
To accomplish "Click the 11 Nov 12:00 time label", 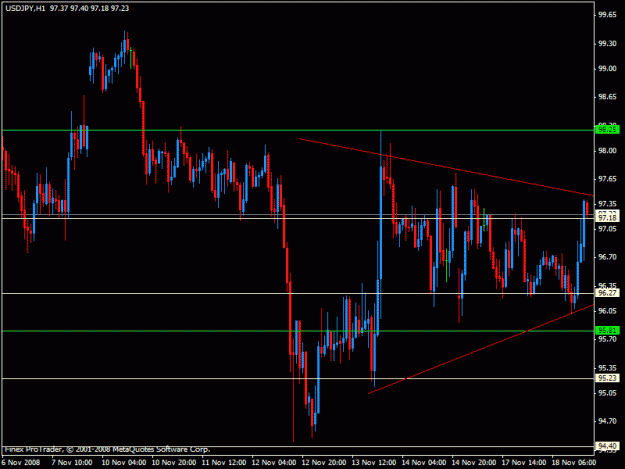I will [x=224, y=463].
